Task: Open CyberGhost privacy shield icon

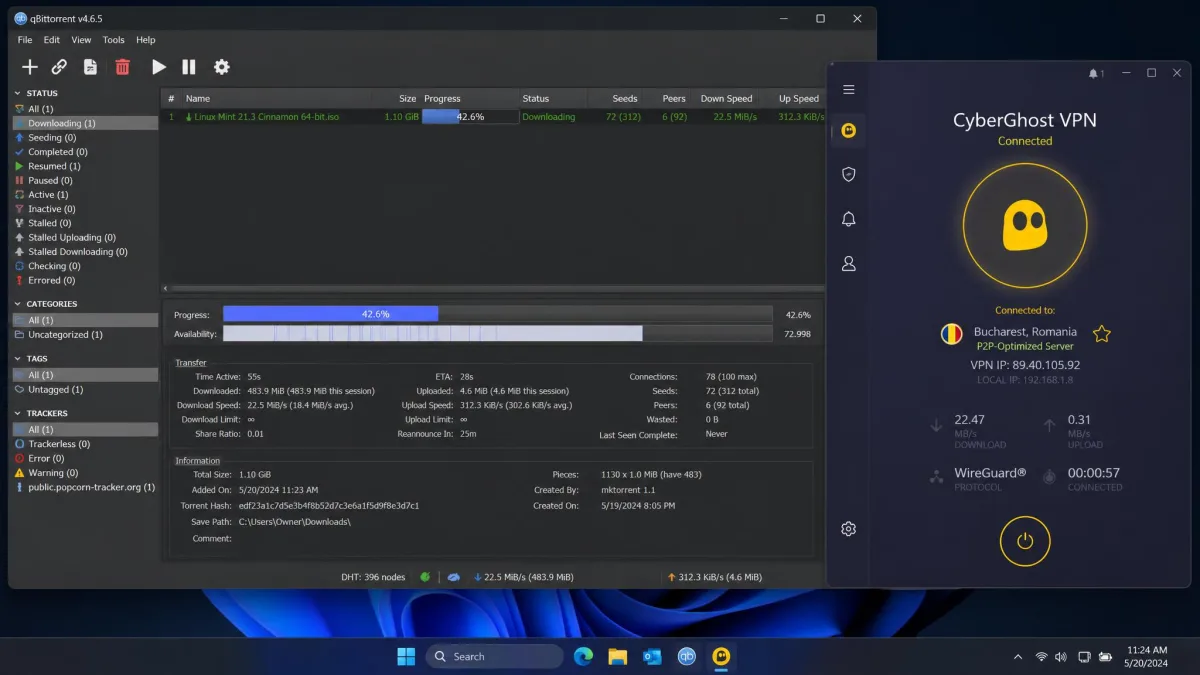Action: (848, 174)
